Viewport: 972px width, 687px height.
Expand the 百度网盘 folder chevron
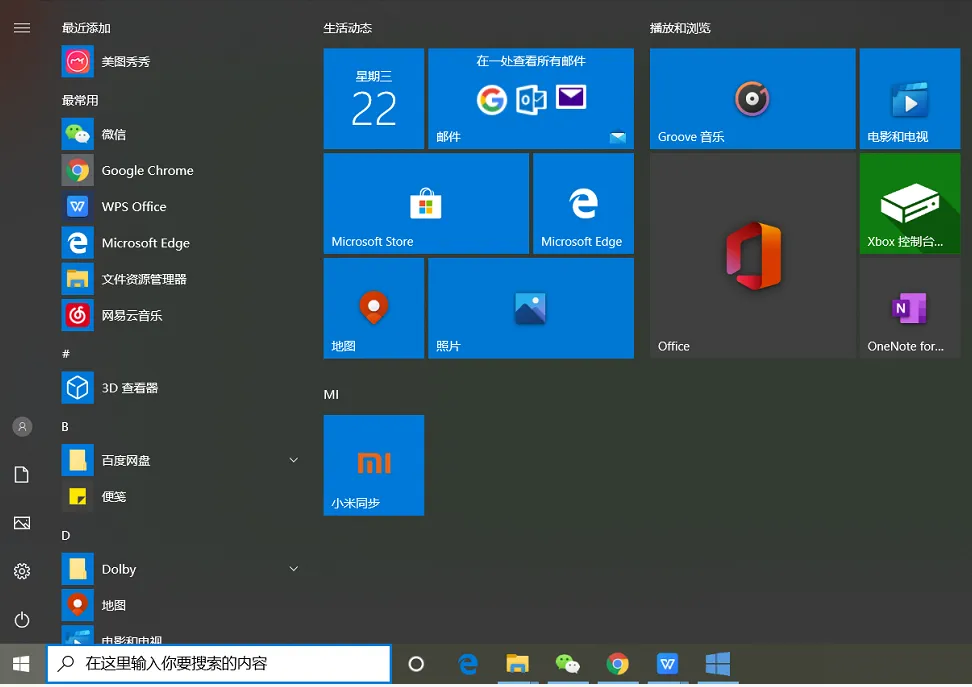(294, 460)
